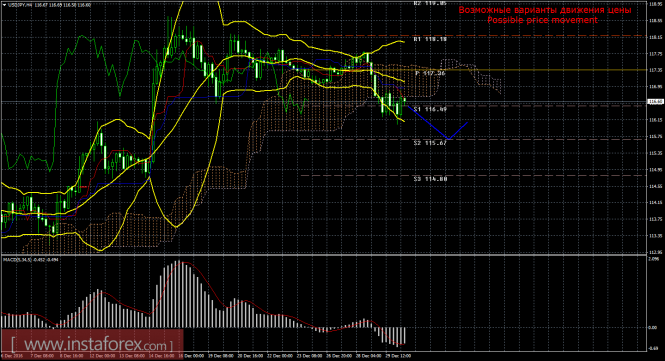Click the S1 116.49 support label

[430, 109]
